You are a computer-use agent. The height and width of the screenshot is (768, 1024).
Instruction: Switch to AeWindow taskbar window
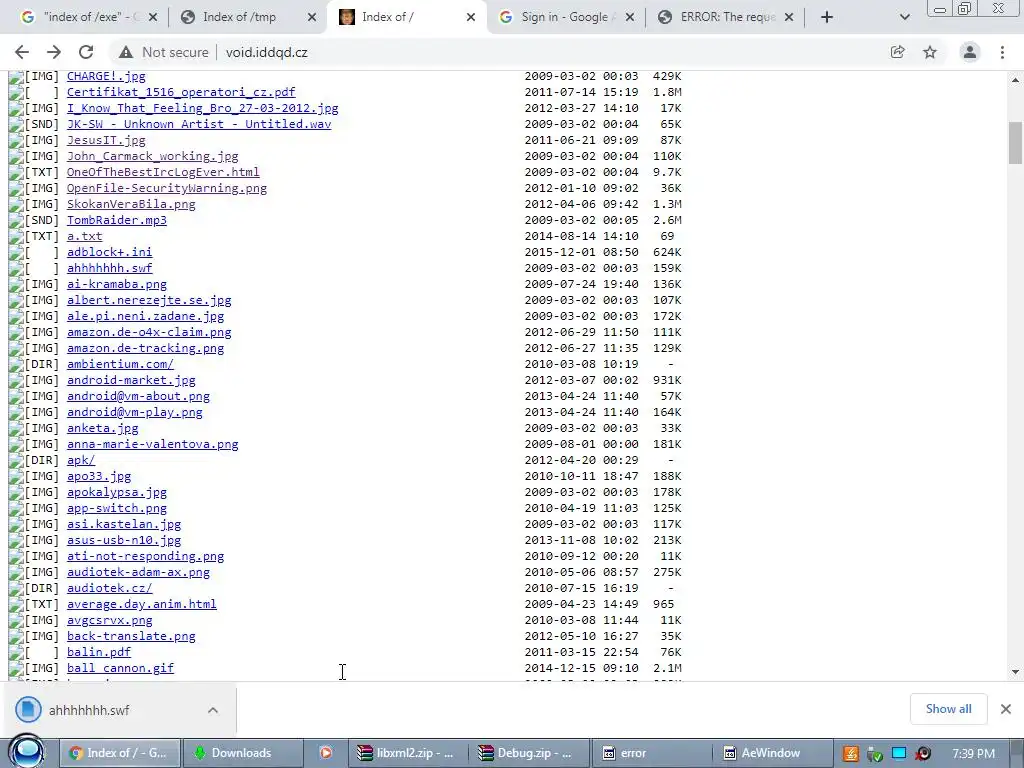[x=771, y=753]
